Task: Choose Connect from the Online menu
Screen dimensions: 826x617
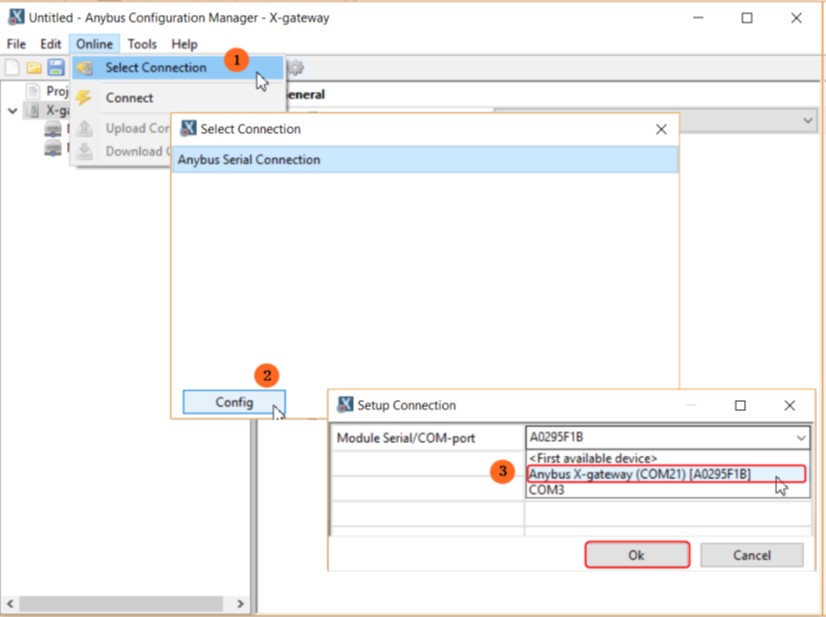Action: tap(178, 97)
